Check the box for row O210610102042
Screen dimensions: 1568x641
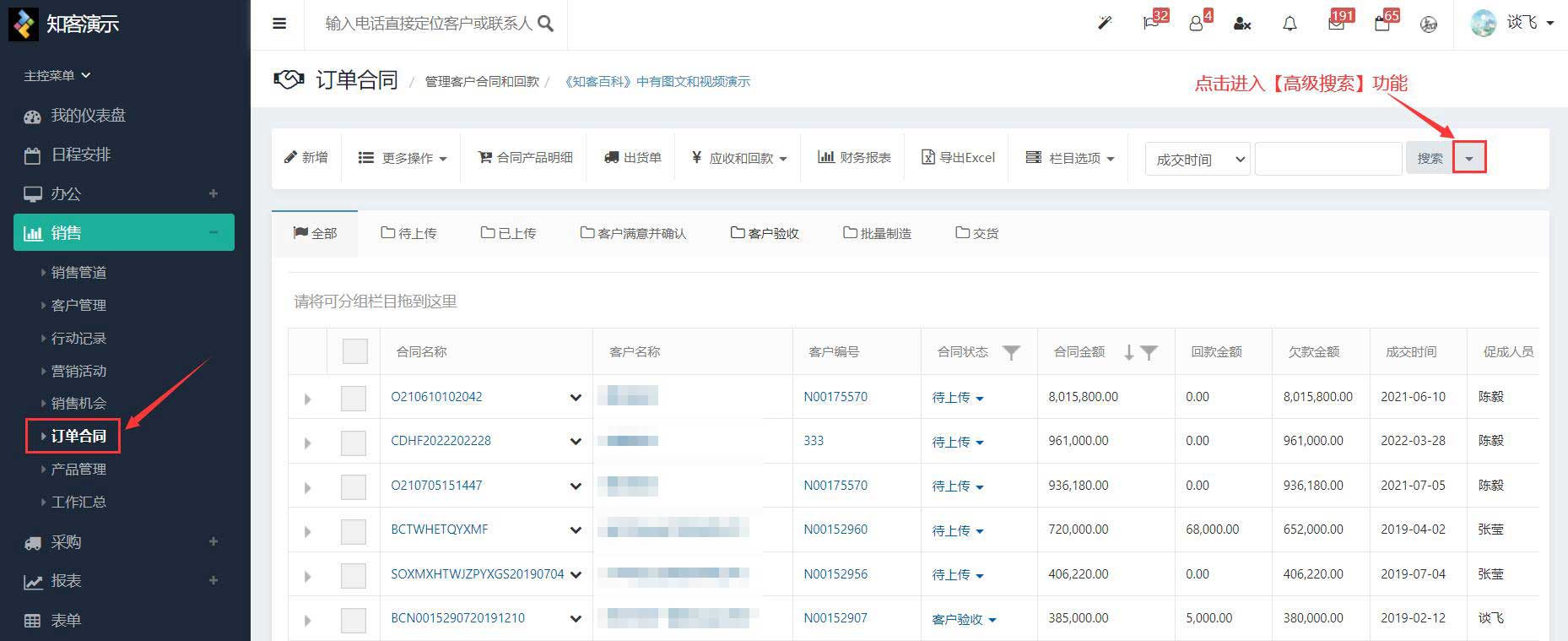[x=353, y=398]
